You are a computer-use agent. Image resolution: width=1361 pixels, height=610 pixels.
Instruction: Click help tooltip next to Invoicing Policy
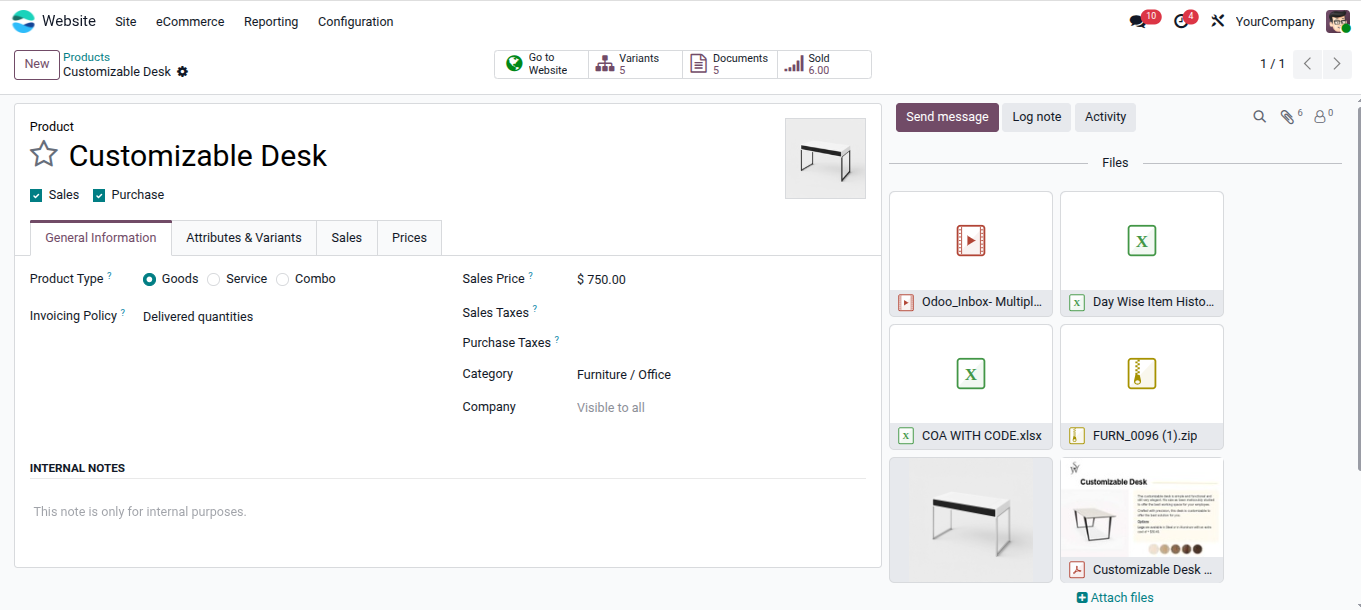click(x=123, y=312)
